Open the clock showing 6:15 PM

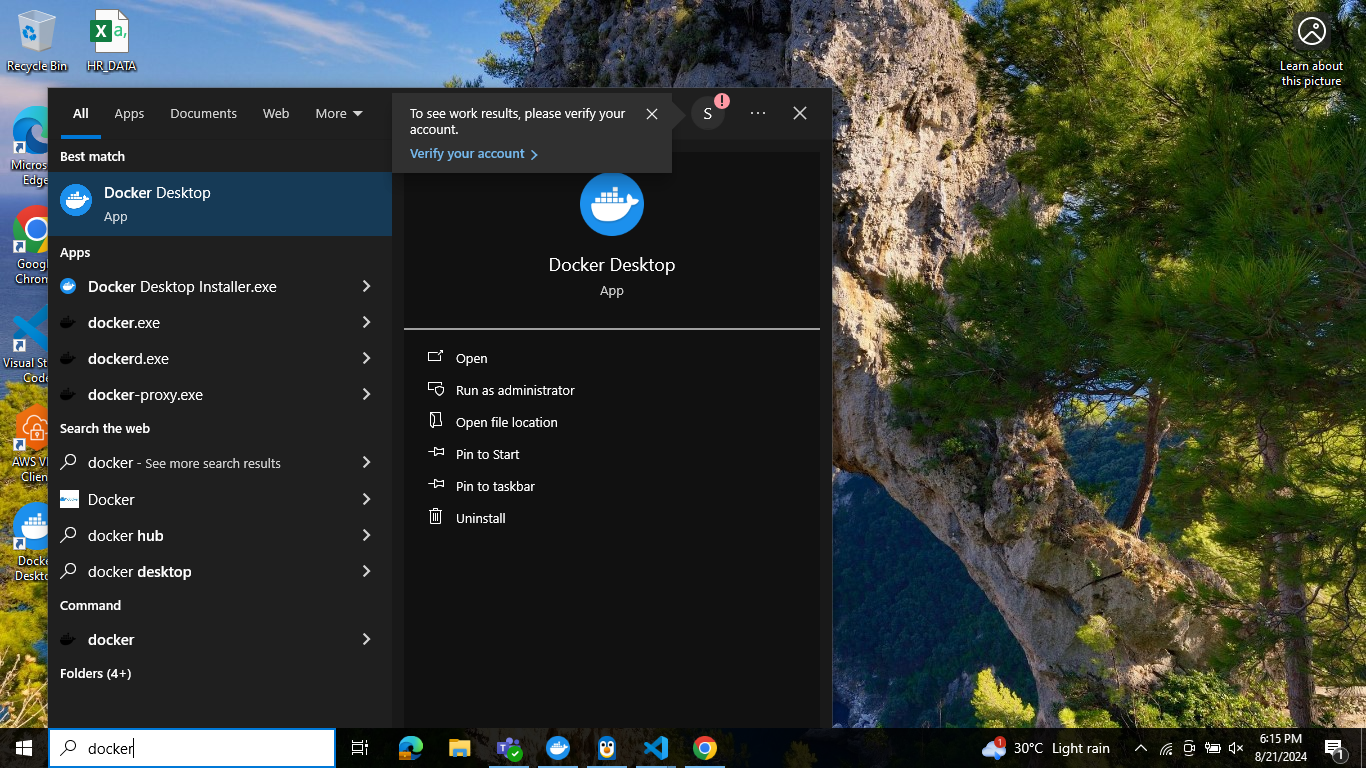click(x=1280, y=748)
